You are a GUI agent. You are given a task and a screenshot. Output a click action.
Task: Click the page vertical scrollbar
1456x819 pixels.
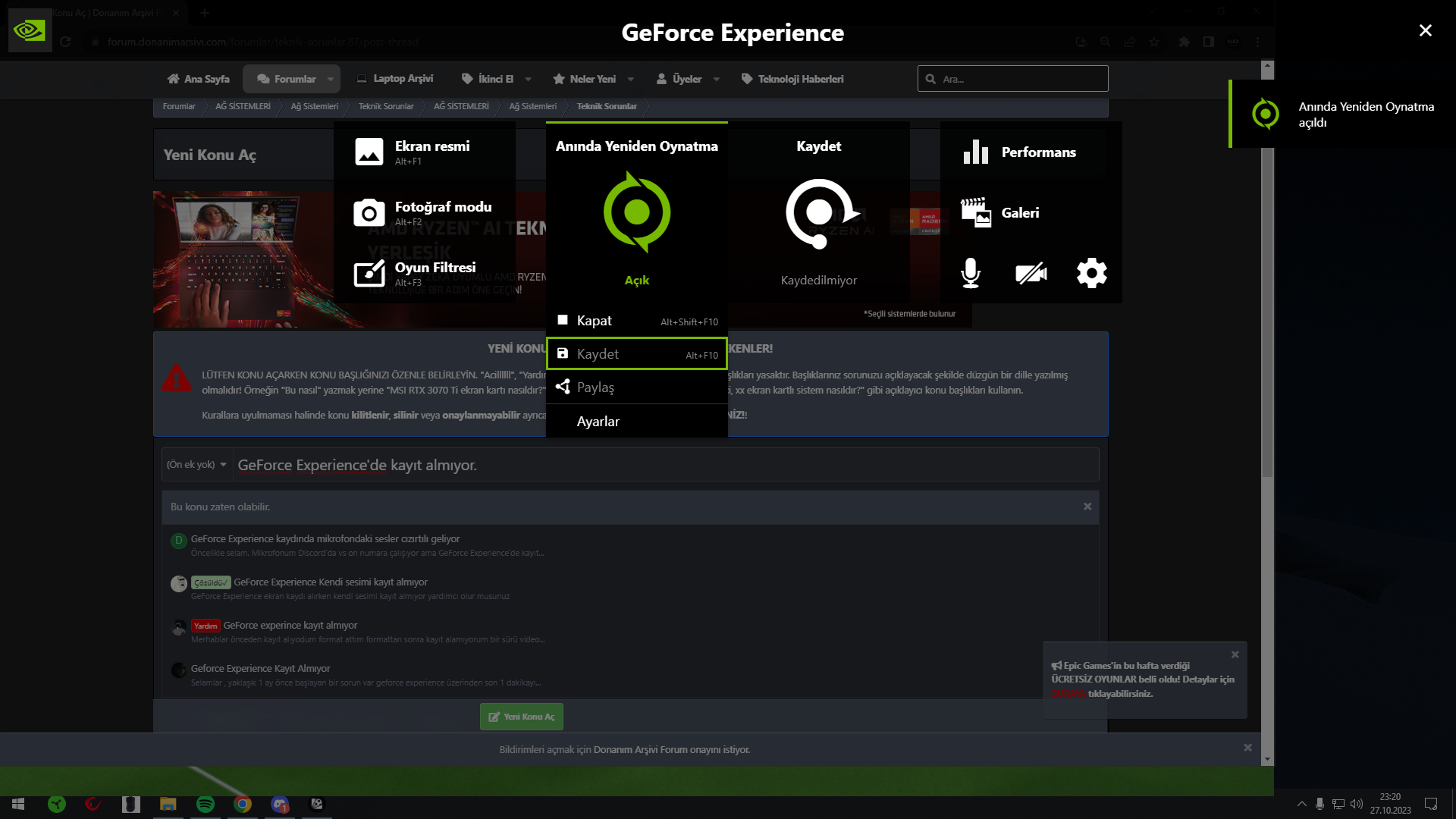pos(1267,303)
